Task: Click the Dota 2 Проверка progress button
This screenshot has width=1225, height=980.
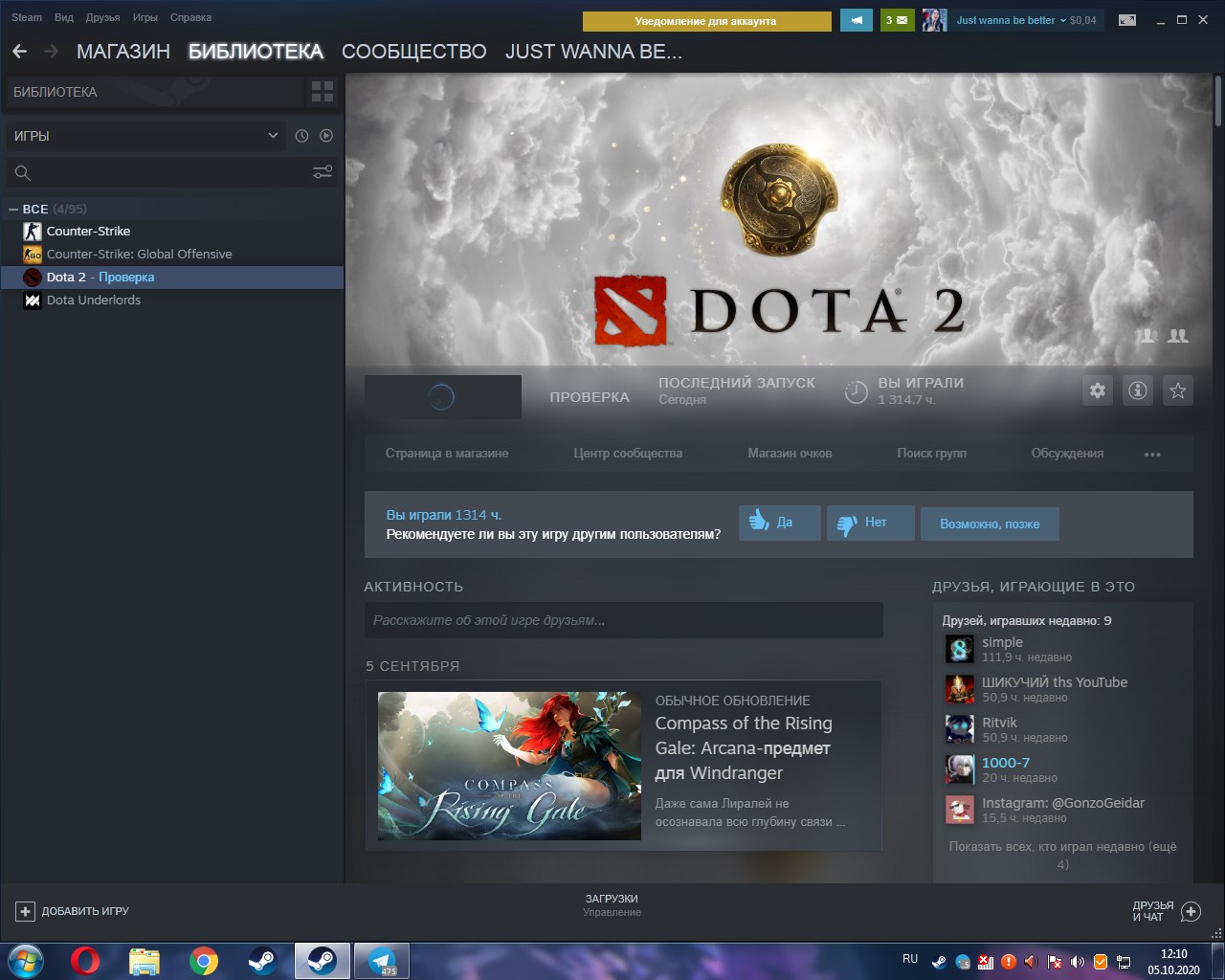Action: pyautogui.click(x=442, y=396)
